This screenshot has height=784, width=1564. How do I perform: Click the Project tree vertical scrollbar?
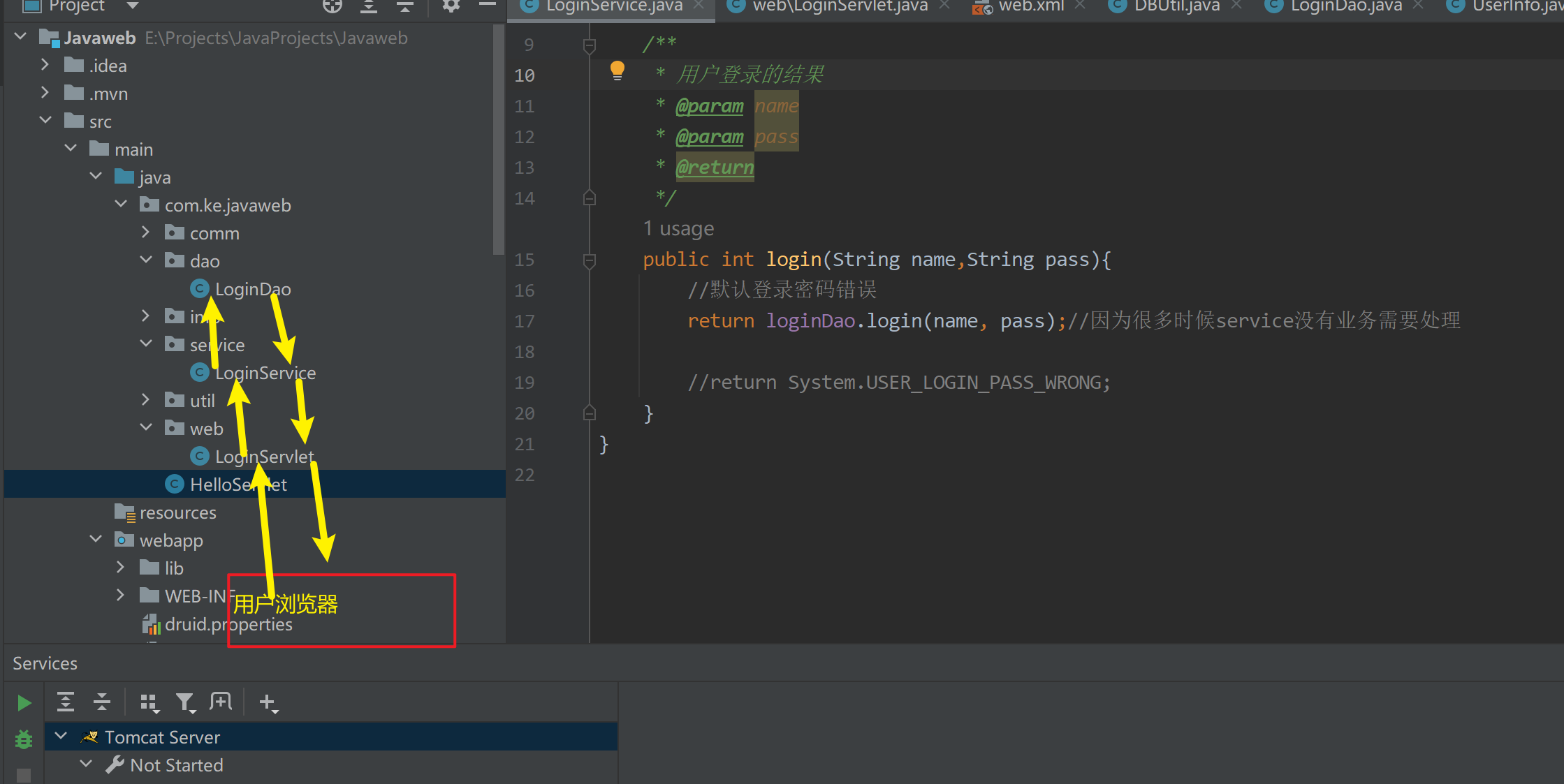(498, 140)
